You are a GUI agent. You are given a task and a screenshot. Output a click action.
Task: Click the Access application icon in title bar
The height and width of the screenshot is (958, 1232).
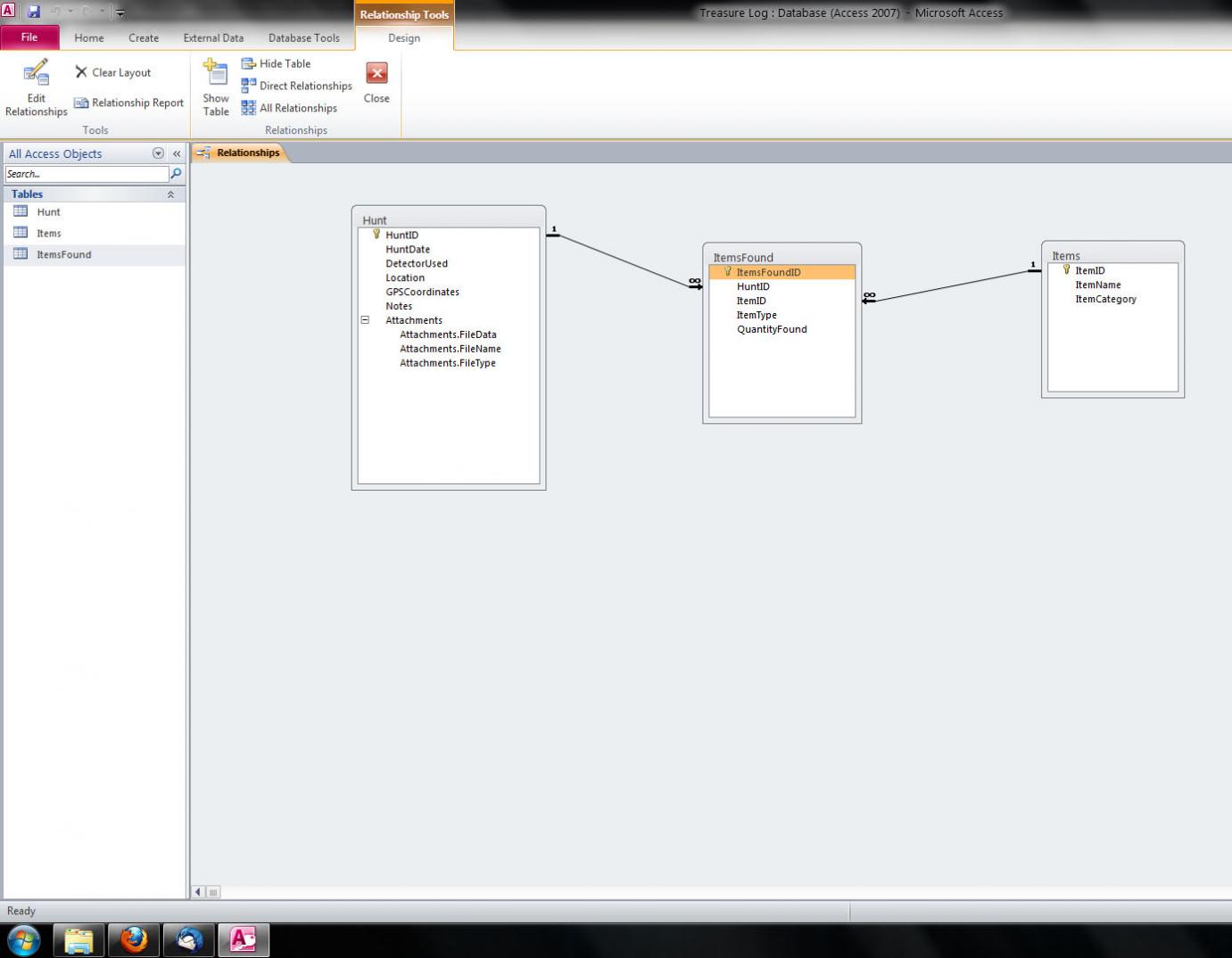tap(8, 11)
